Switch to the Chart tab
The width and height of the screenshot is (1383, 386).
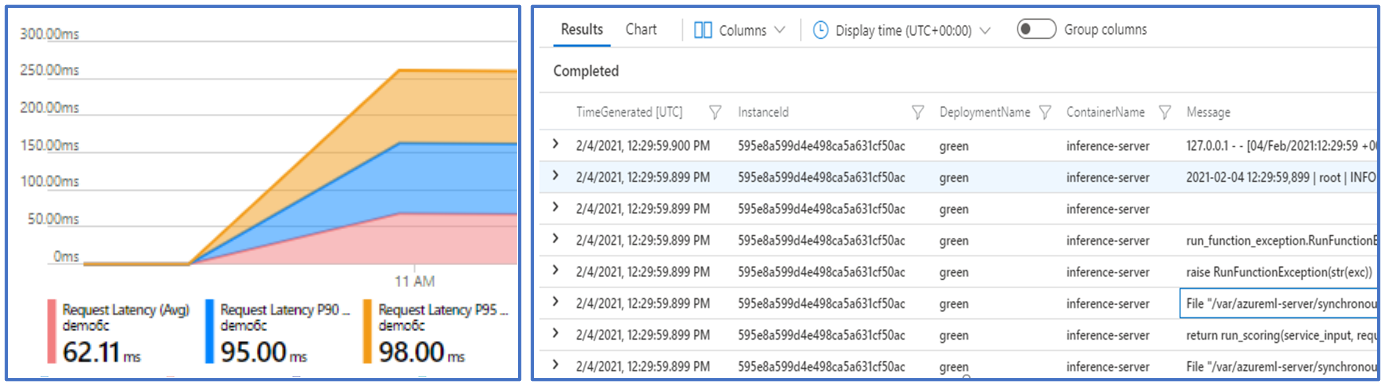[x=641, y=29]
